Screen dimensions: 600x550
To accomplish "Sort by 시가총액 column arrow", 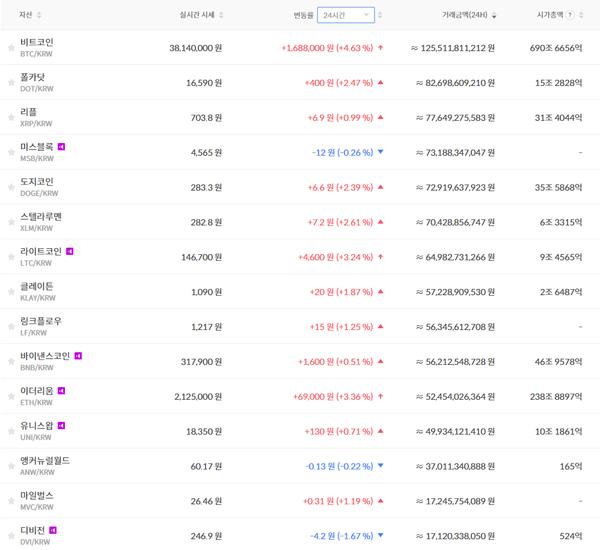I will tap(586, 16).
